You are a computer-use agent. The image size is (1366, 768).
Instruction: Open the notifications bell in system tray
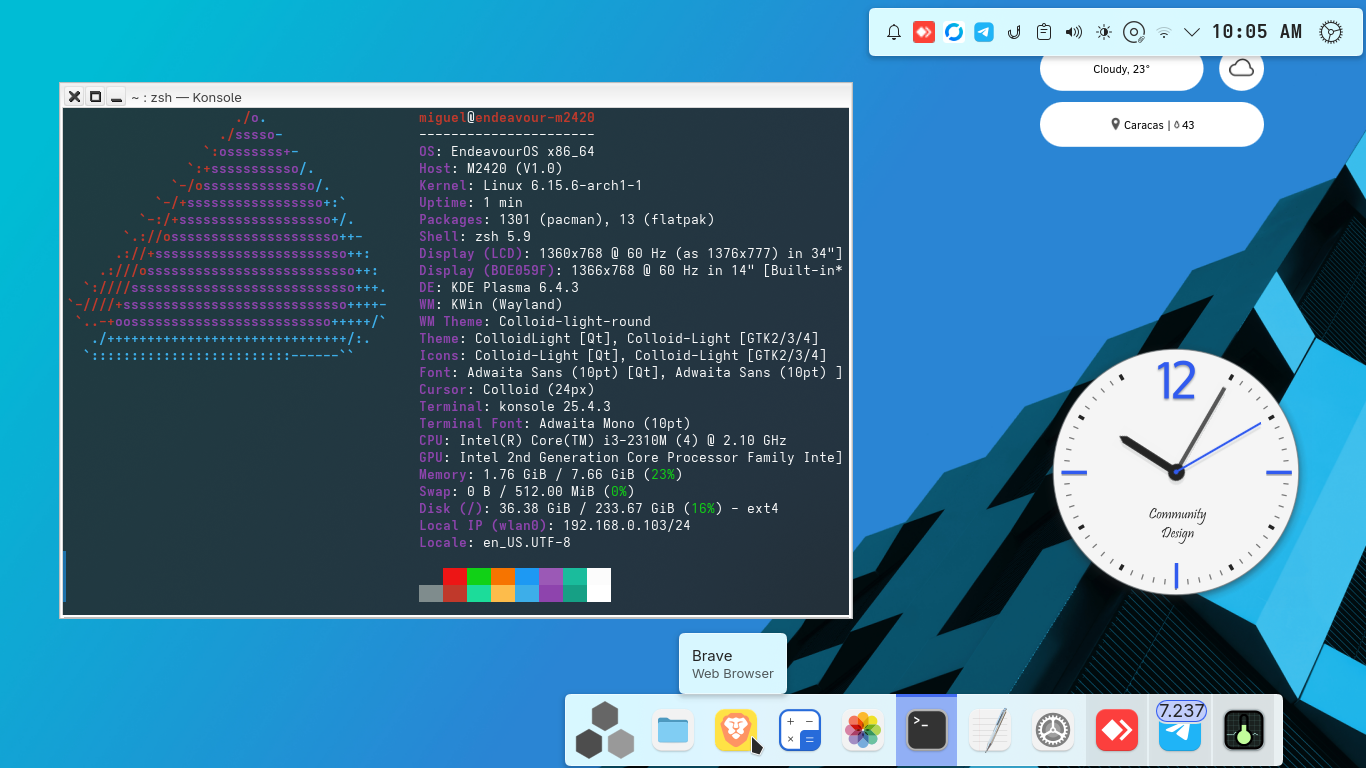[x=894, y=32]
